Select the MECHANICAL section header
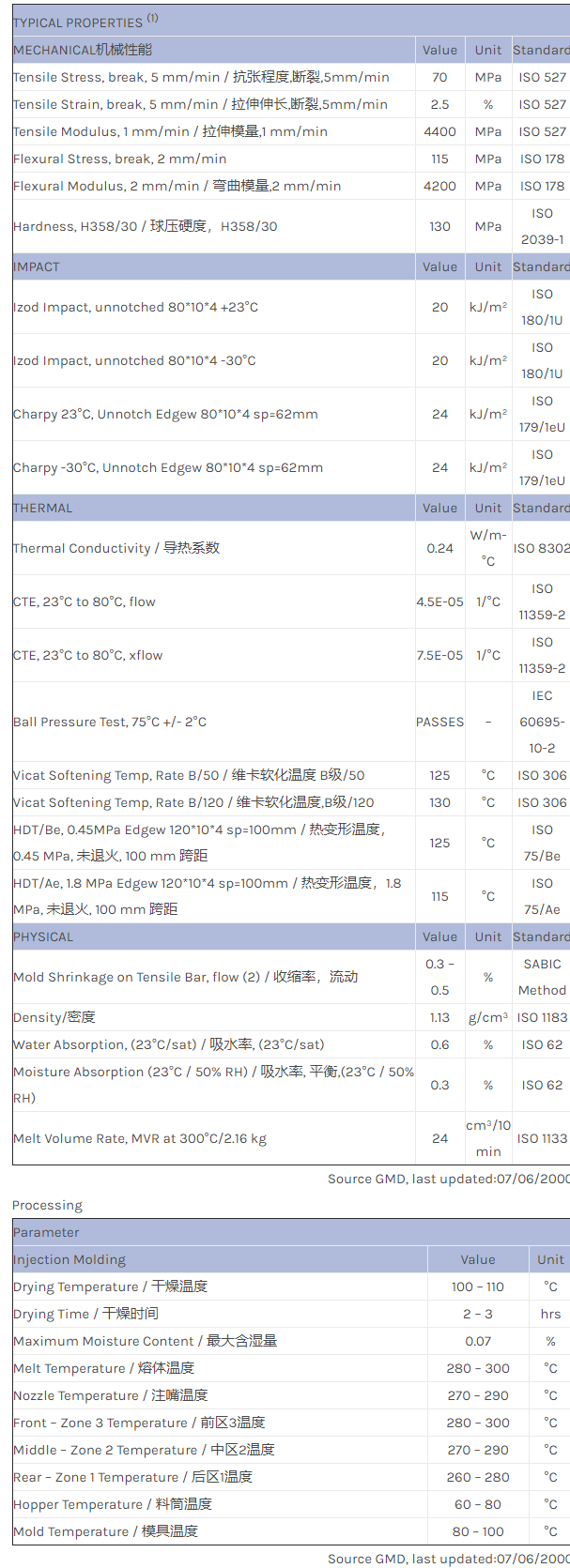570x1568 pixels. (83, 50)
